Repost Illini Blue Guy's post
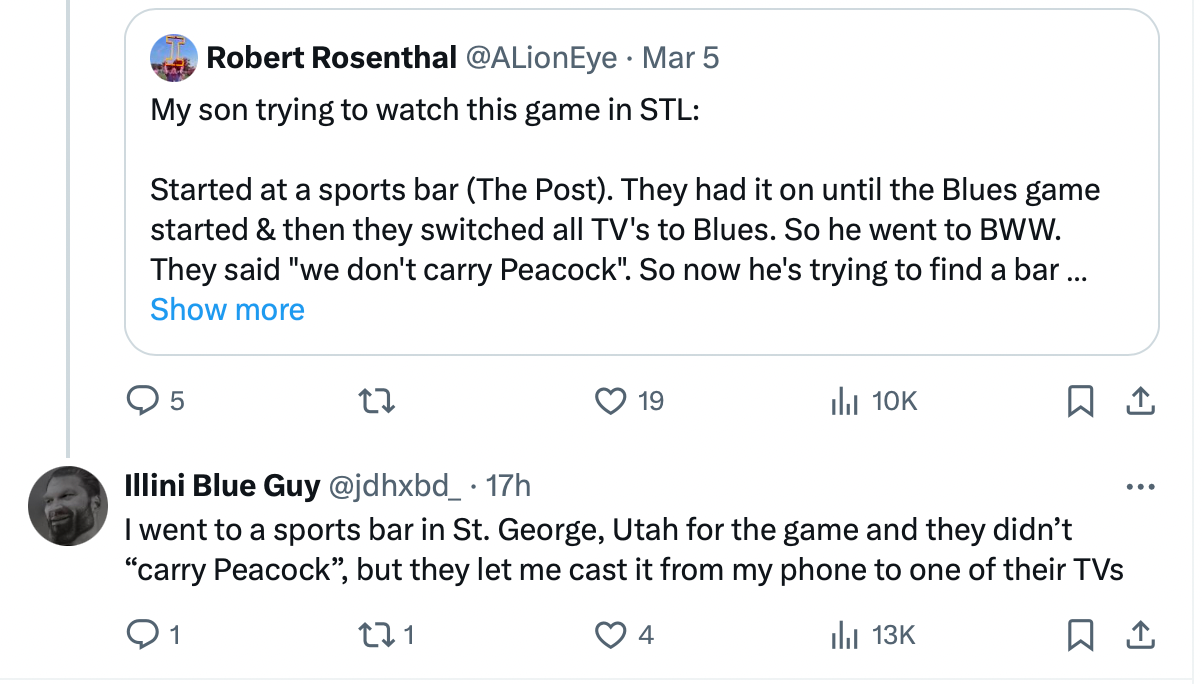This screenshot has width=1202, height=684. [x=378, y=634]
